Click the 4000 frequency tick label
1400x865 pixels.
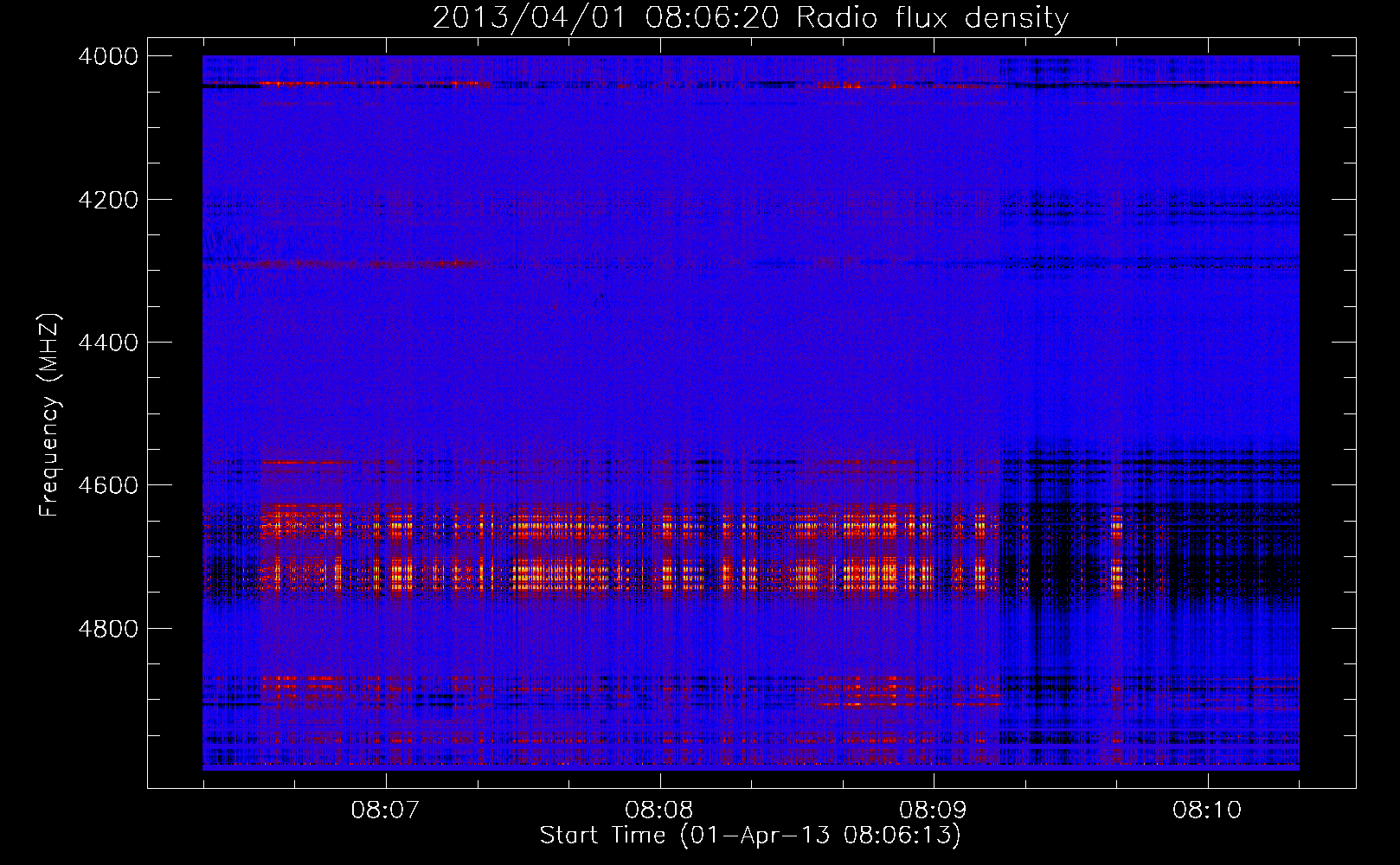[x=108, y=56]
